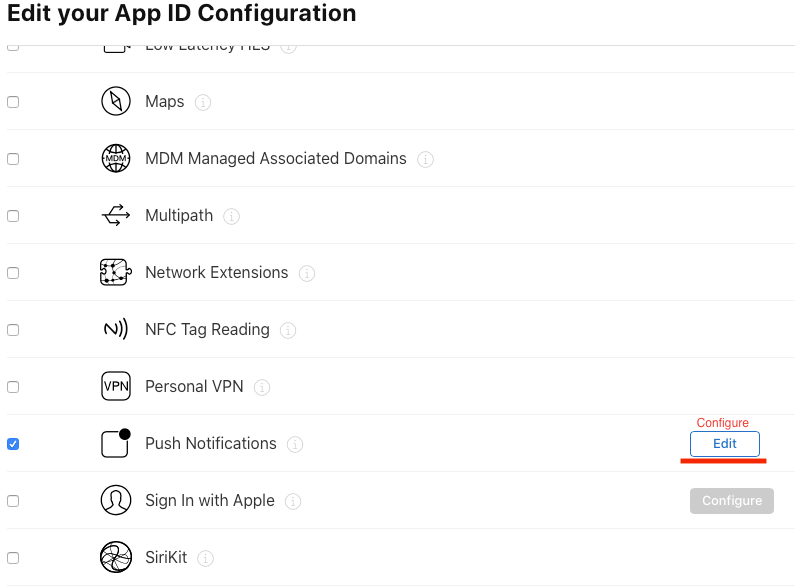Open info tooltip for Personal VPN
795x587 pixels.
point(262,388)
